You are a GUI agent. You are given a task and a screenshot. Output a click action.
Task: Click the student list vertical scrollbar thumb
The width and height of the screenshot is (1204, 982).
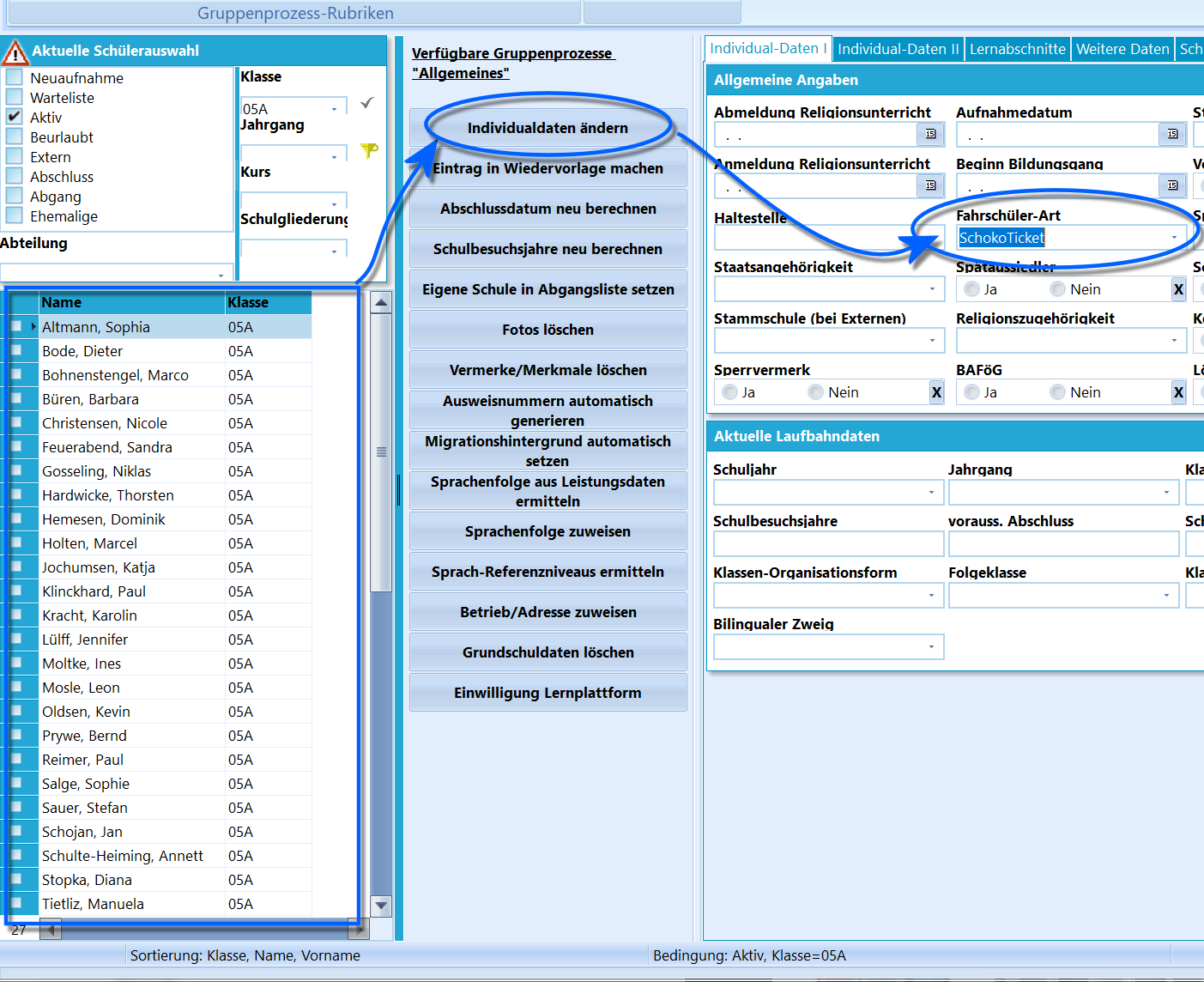(x=382, y=452)
